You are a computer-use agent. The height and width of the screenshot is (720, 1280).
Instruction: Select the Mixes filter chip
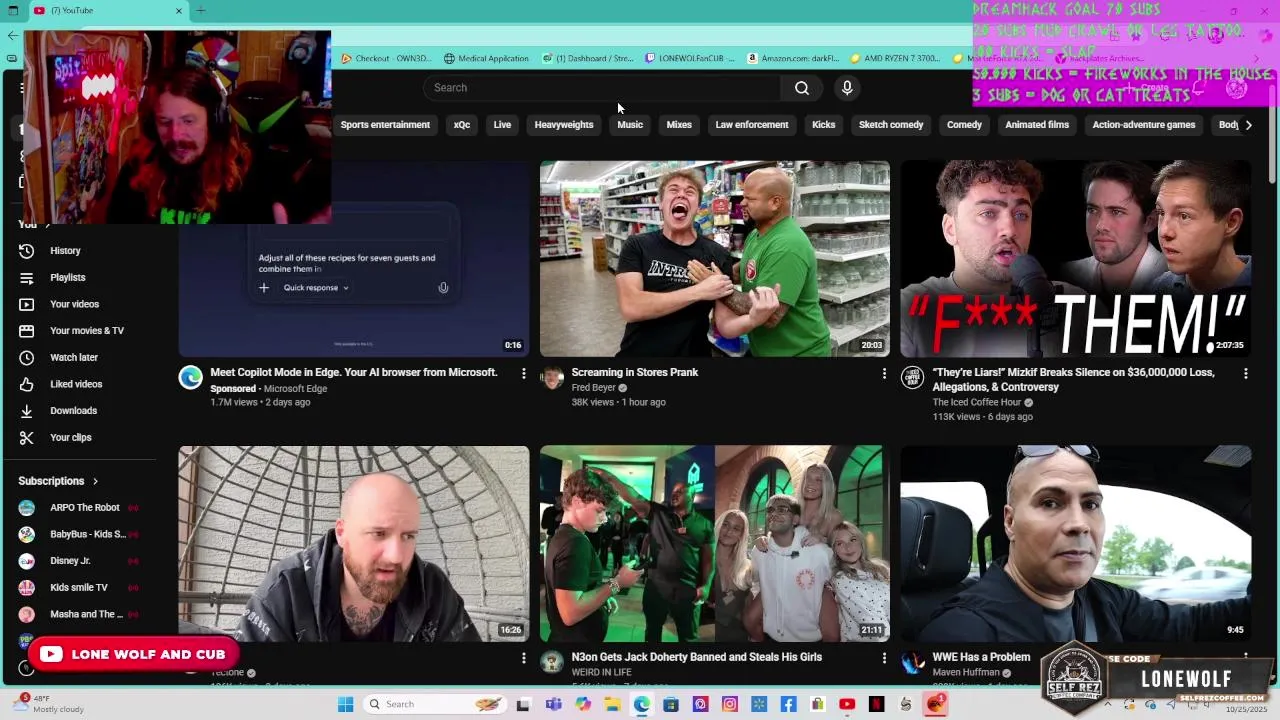coord(679,125)
